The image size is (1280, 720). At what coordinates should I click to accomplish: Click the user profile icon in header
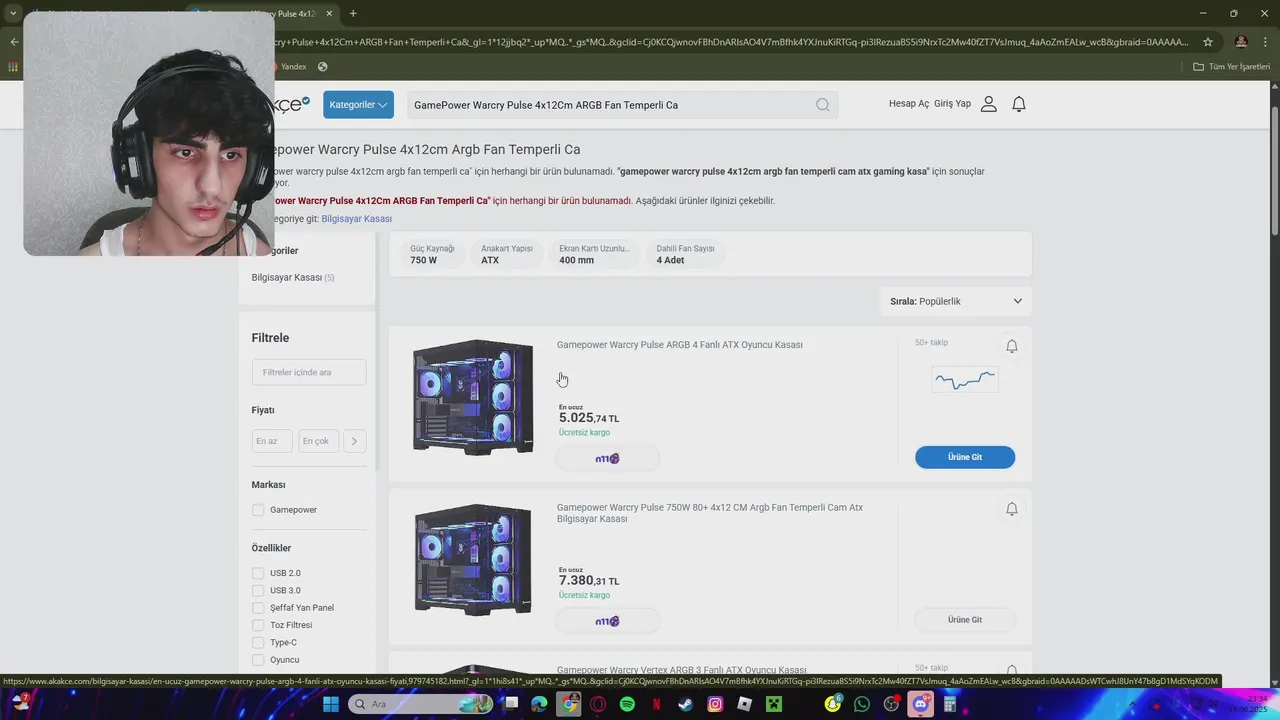(989, 104)
